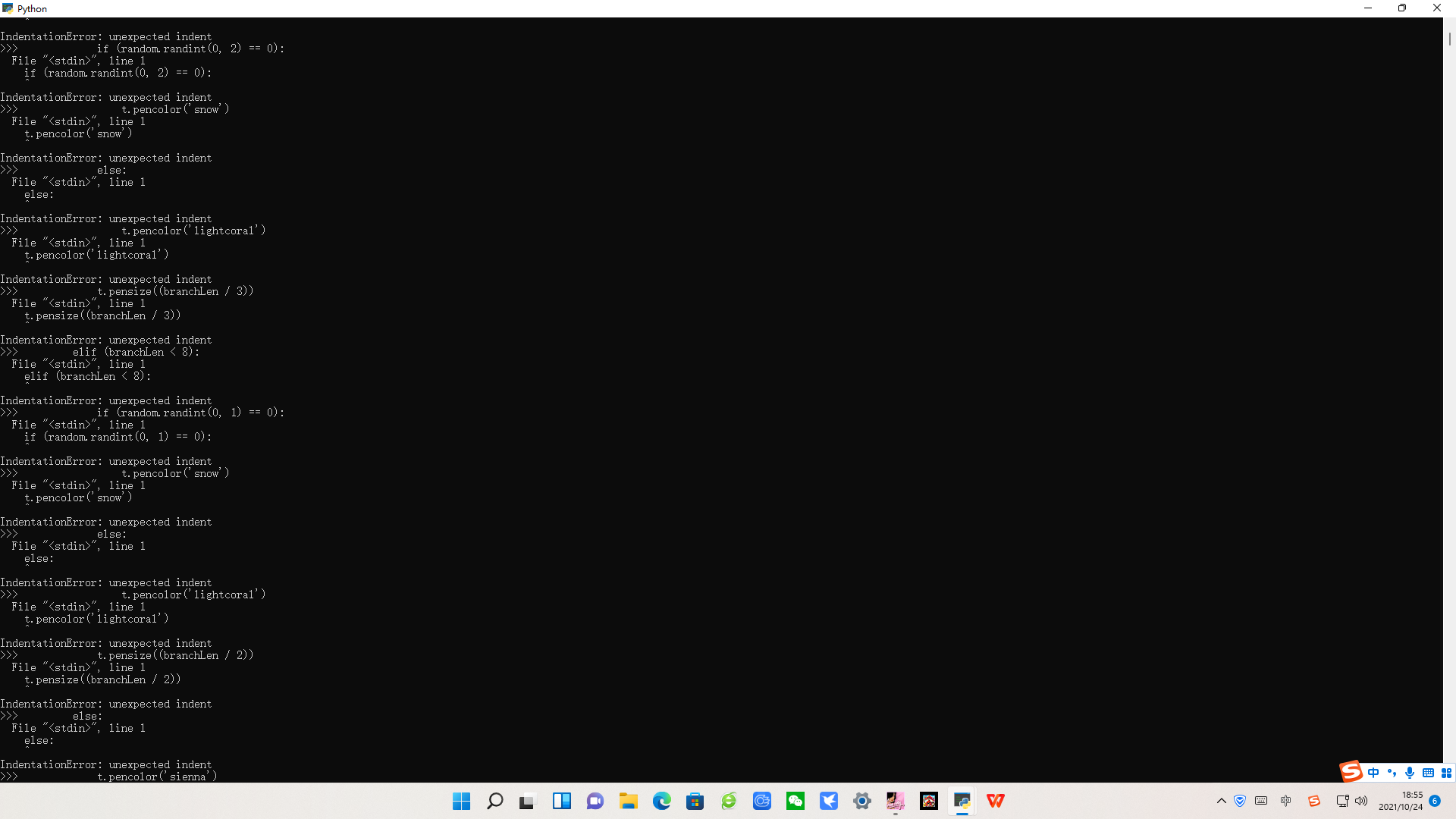Expand hidden system tray icons

1221,801
